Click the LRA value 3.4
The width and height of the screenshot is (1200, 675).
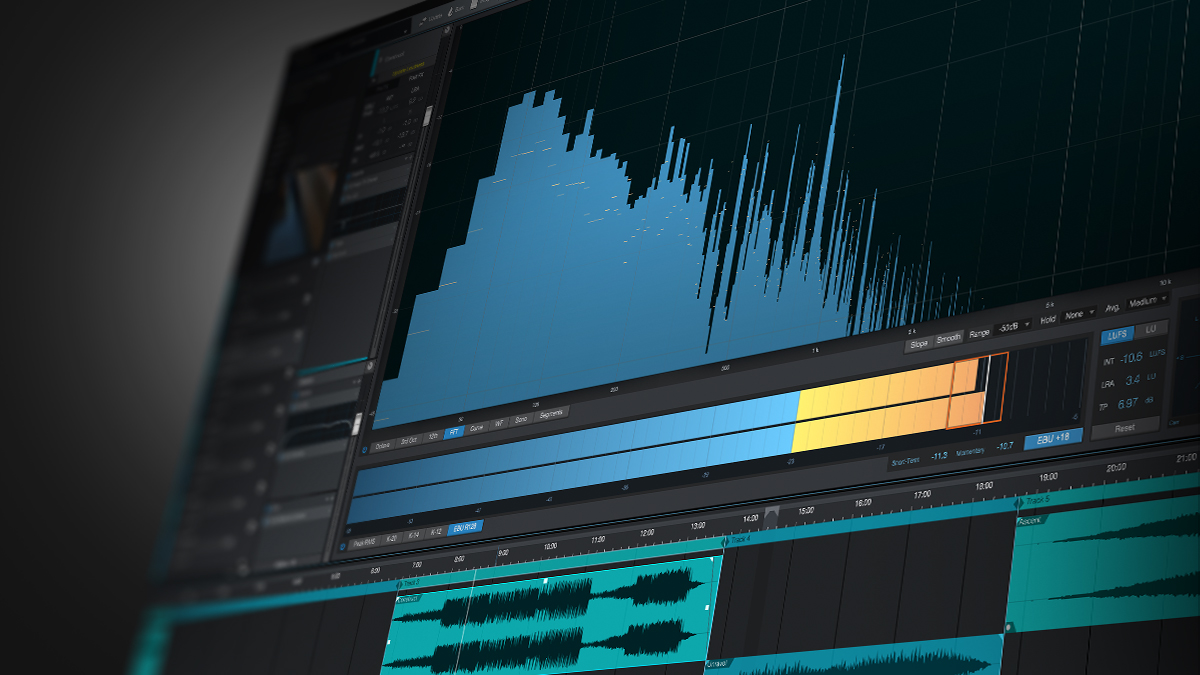tap(1132, 380)
